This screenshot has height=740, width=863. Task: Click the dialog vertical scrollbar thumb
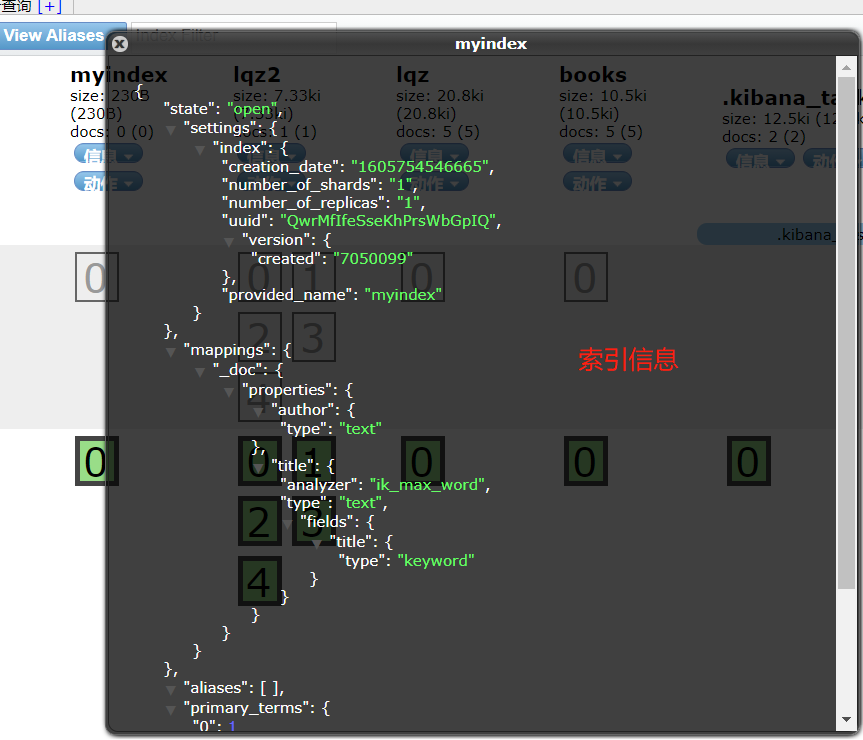[x=846, y=332]
